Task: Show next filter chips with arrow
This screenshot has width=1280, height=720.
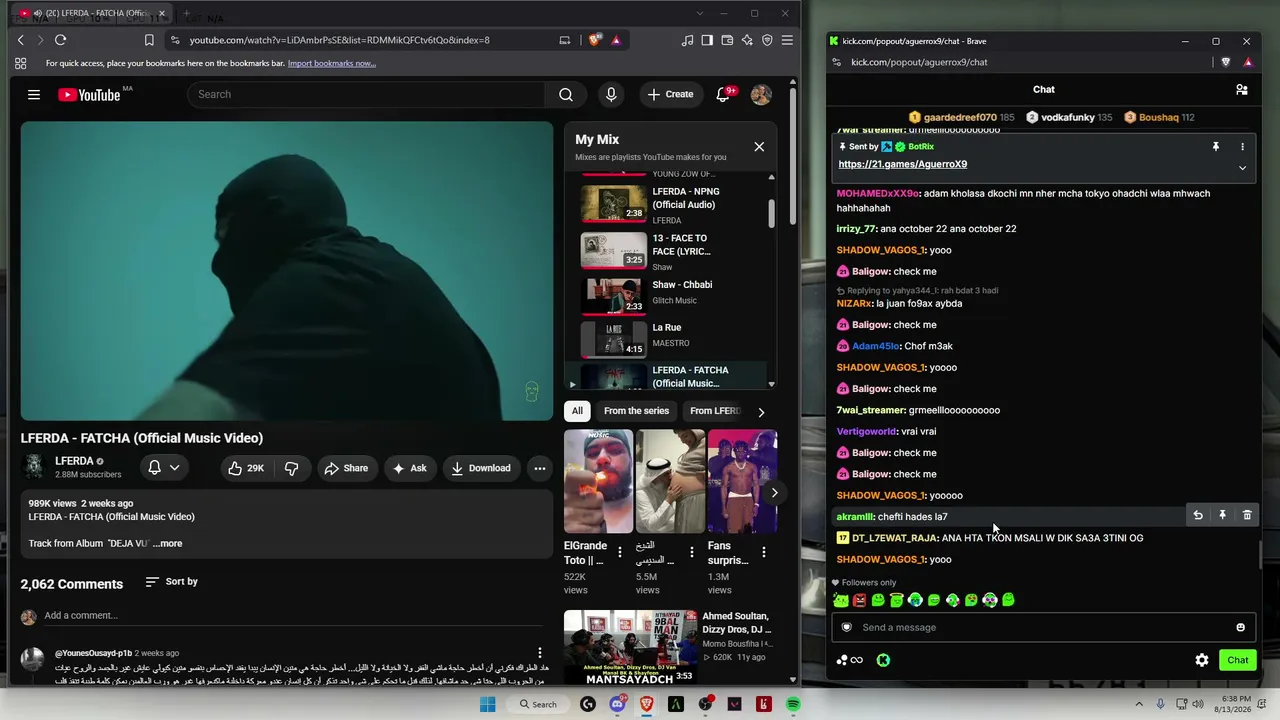Action: point(761,412)
